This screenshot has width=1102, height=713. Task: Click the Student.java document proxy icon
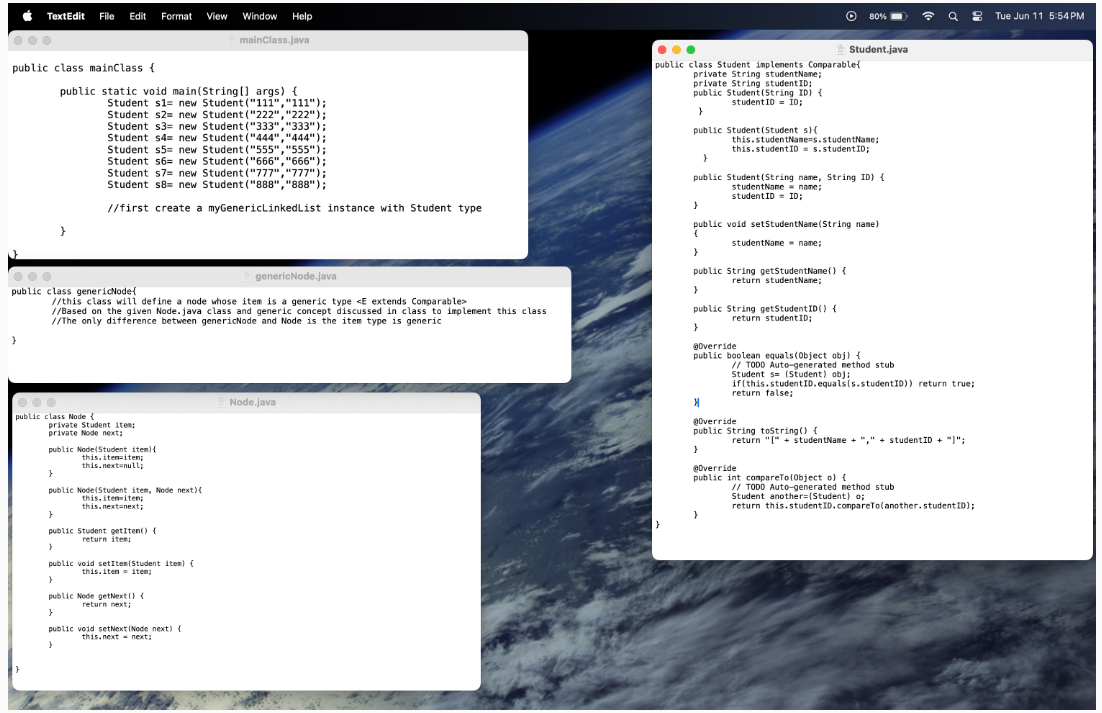(839, 49)
